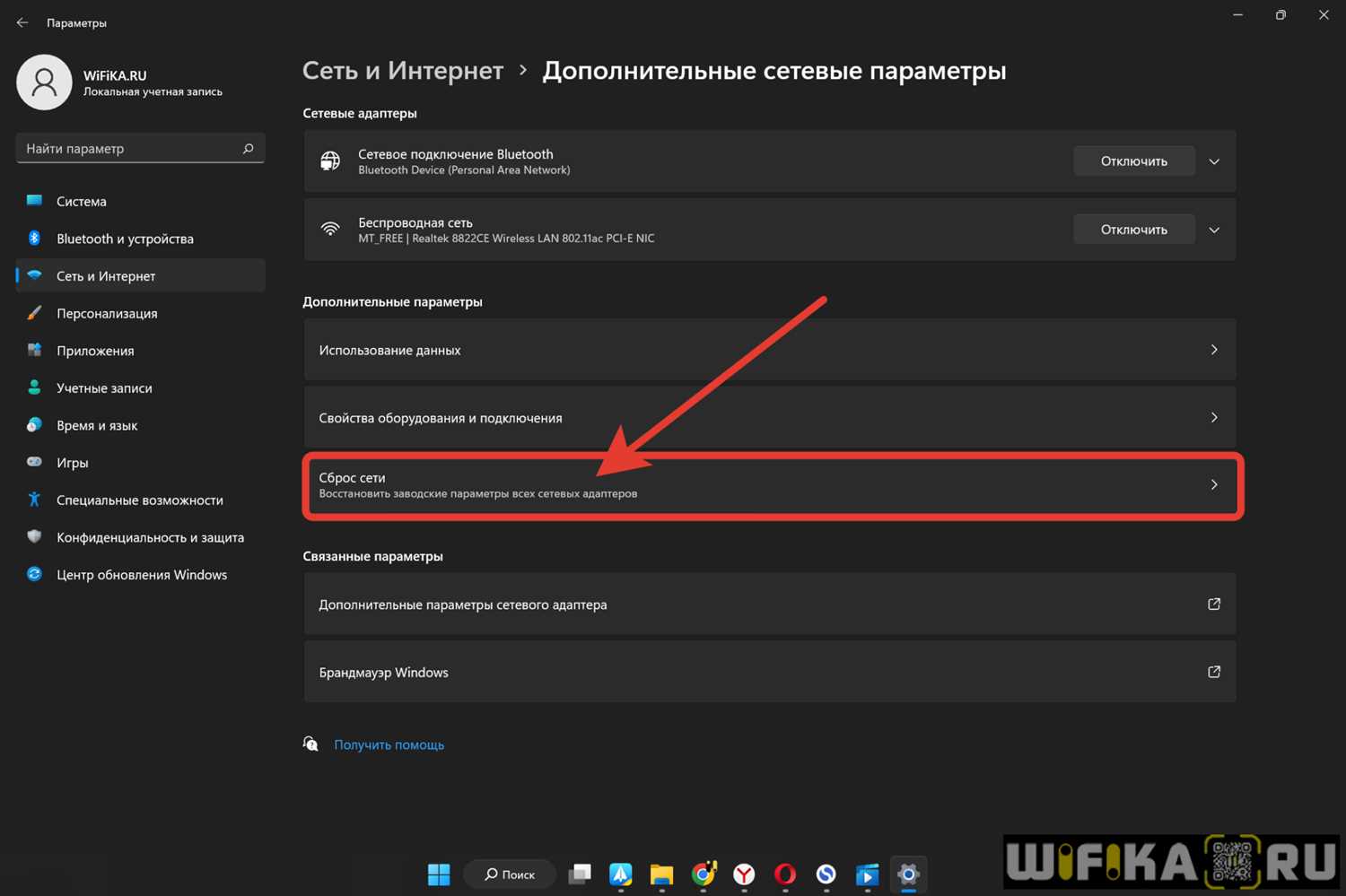Open the Windows Start menu
Screen dimensions: 1346x896
439,874
